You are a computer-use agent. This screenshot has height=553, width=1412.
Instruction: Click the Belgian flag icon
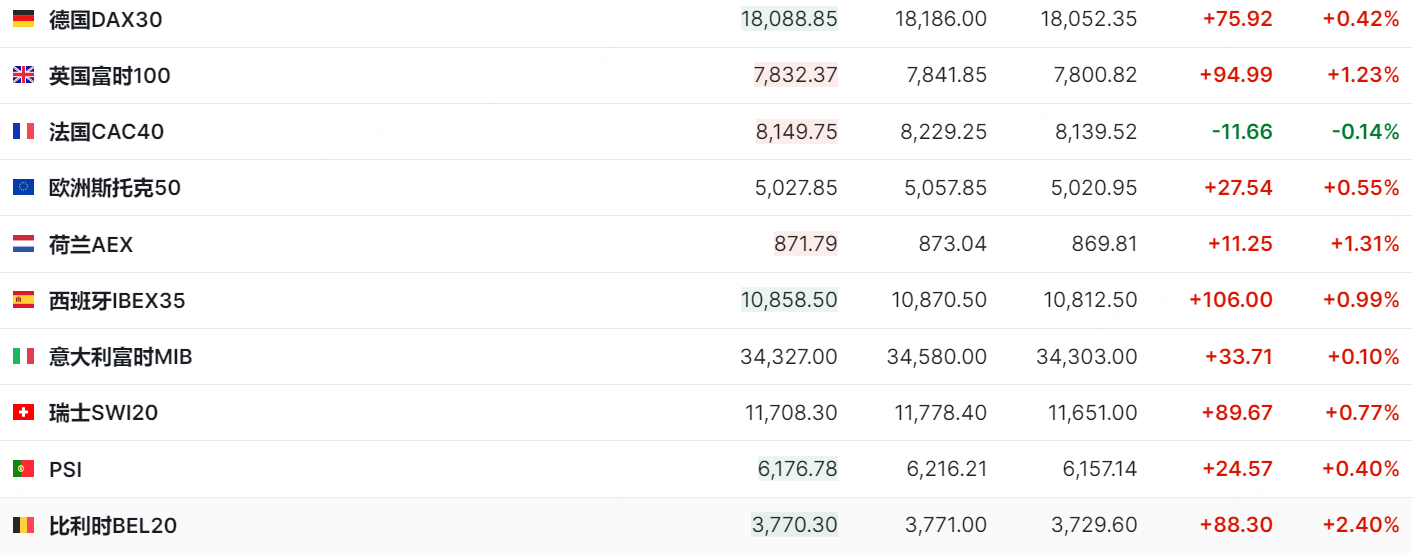[23, 525]
